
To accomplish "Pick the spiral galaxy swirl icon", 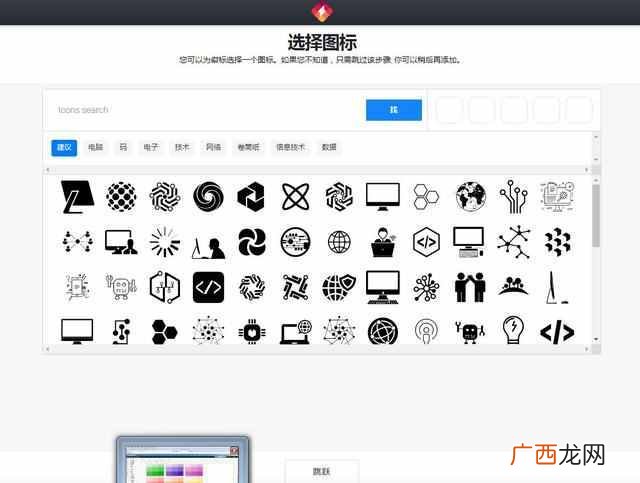I will (x=208, y=197).
